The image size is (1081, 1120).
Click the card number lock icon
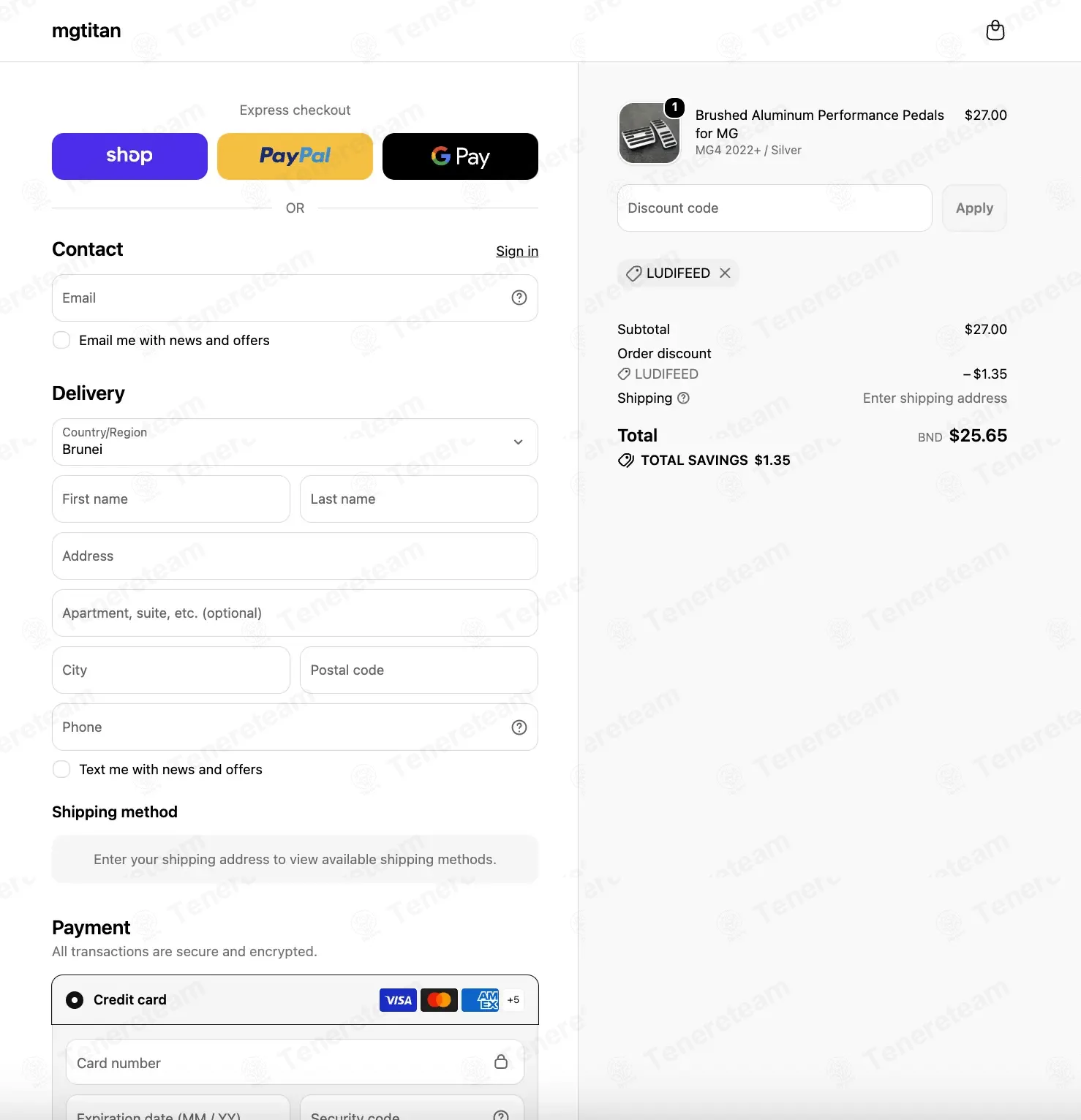click(x=501, y=1062)
